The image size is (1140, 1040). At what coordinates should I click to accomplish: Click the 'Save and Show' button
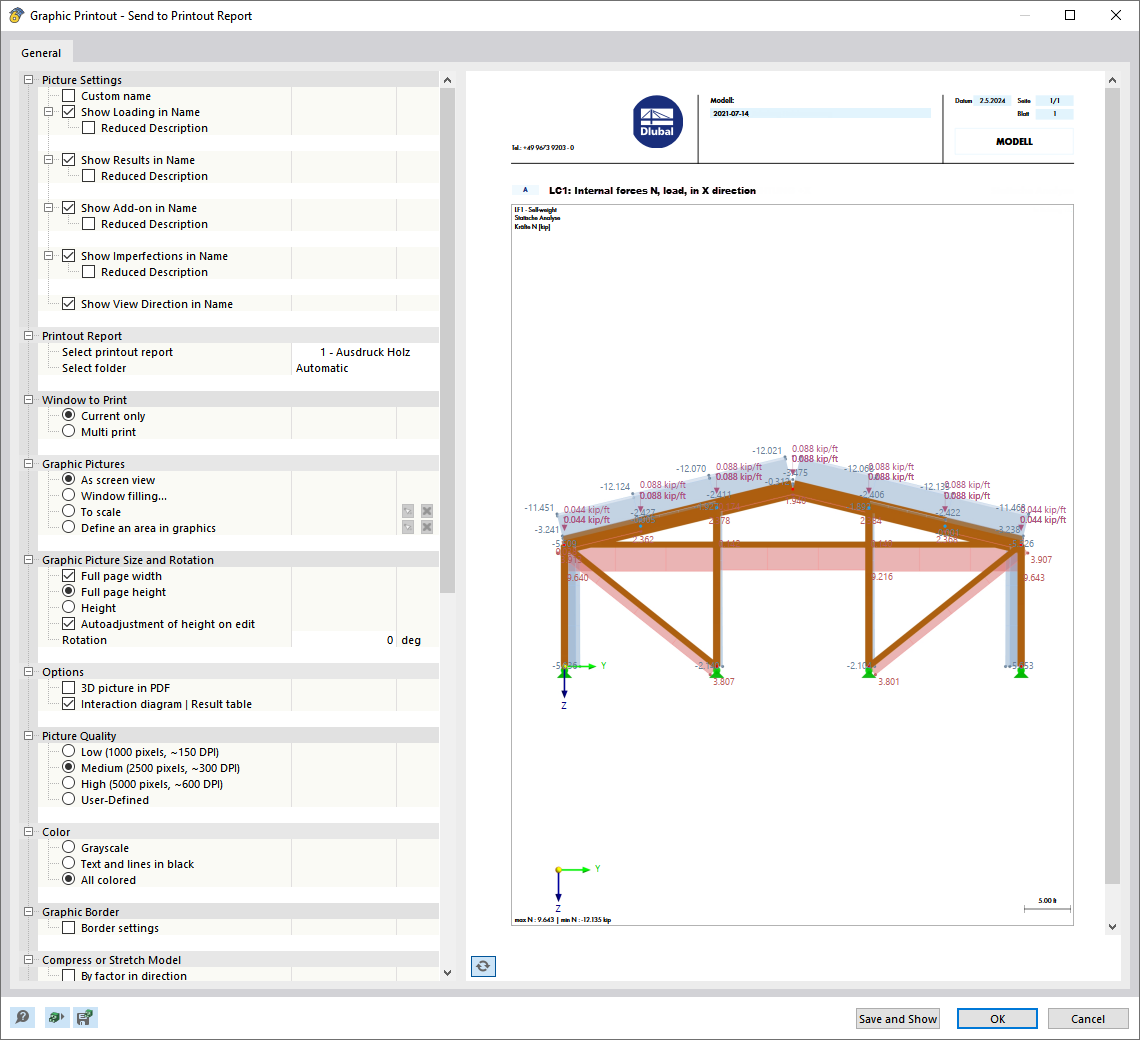(897, 1018)
